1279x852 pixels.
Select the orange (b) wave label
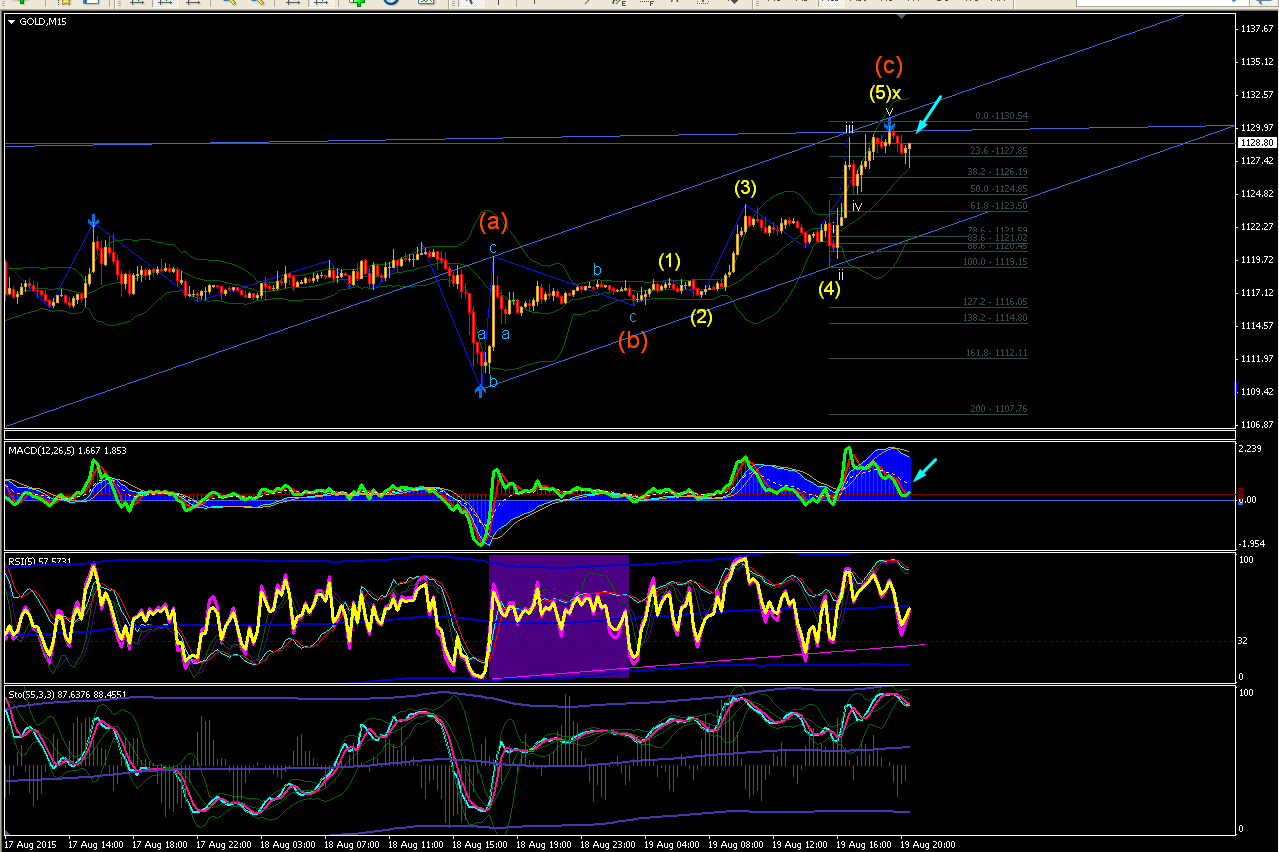coord(632,340)
